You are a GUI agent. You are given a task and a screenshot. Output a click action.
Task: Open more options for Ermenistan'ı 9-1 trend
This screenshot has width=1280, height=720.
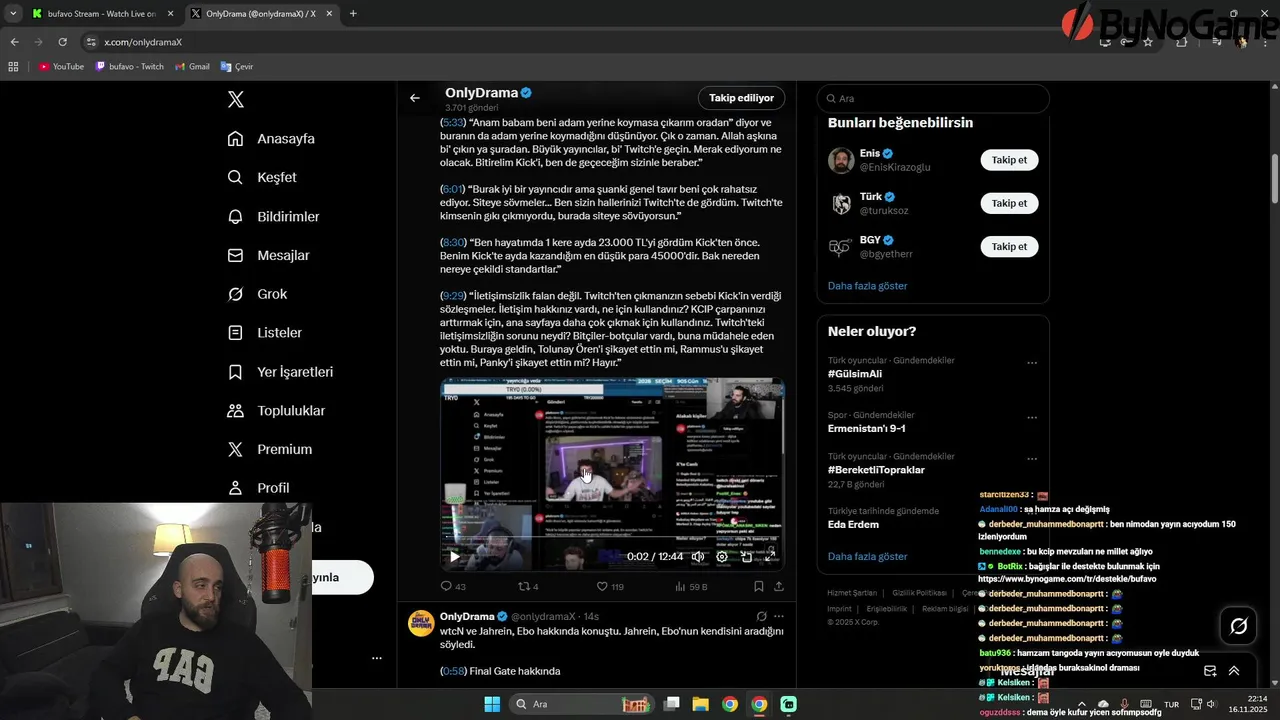1032,417
